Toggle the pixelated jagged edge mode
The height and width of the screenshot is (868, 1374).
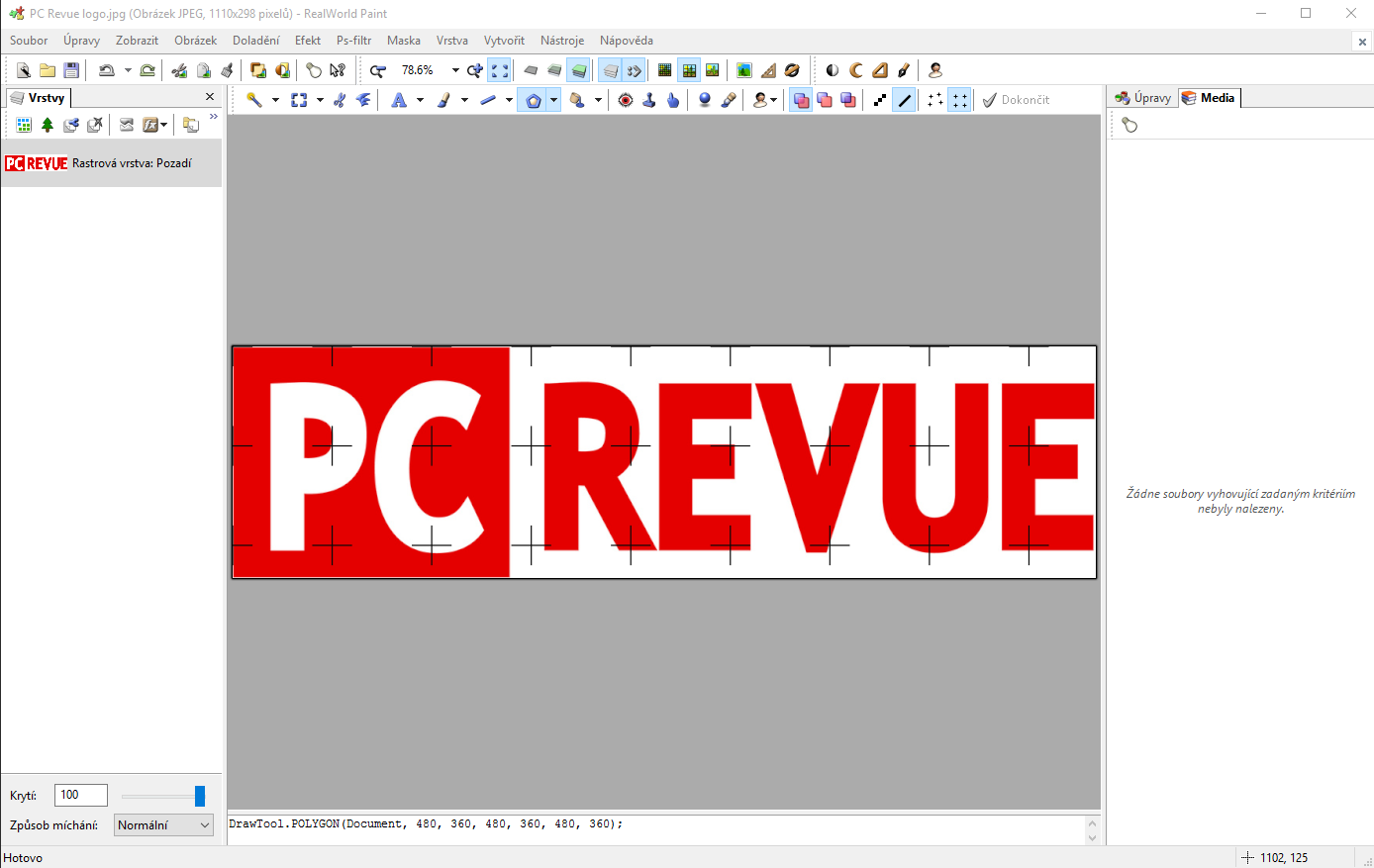coord(880,100)
